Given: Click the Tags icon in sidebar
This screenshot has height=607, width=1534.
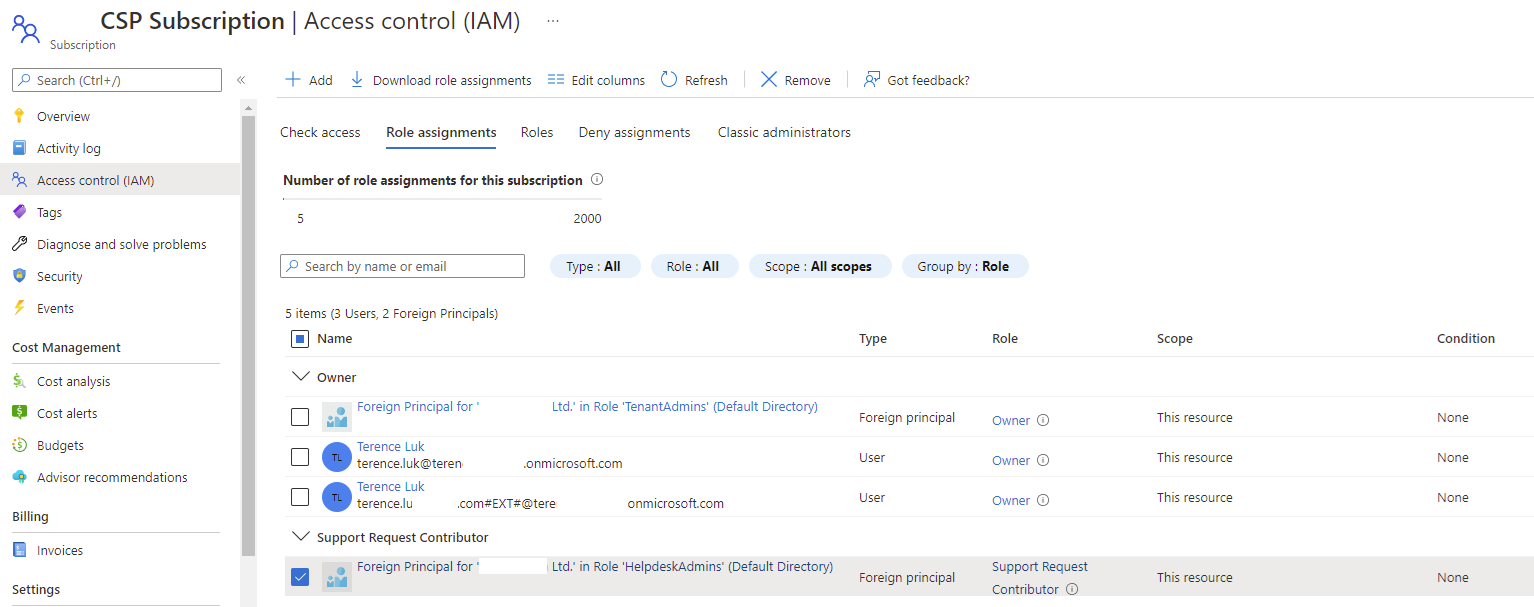Looking at the screenshot, I should point(19,212).
